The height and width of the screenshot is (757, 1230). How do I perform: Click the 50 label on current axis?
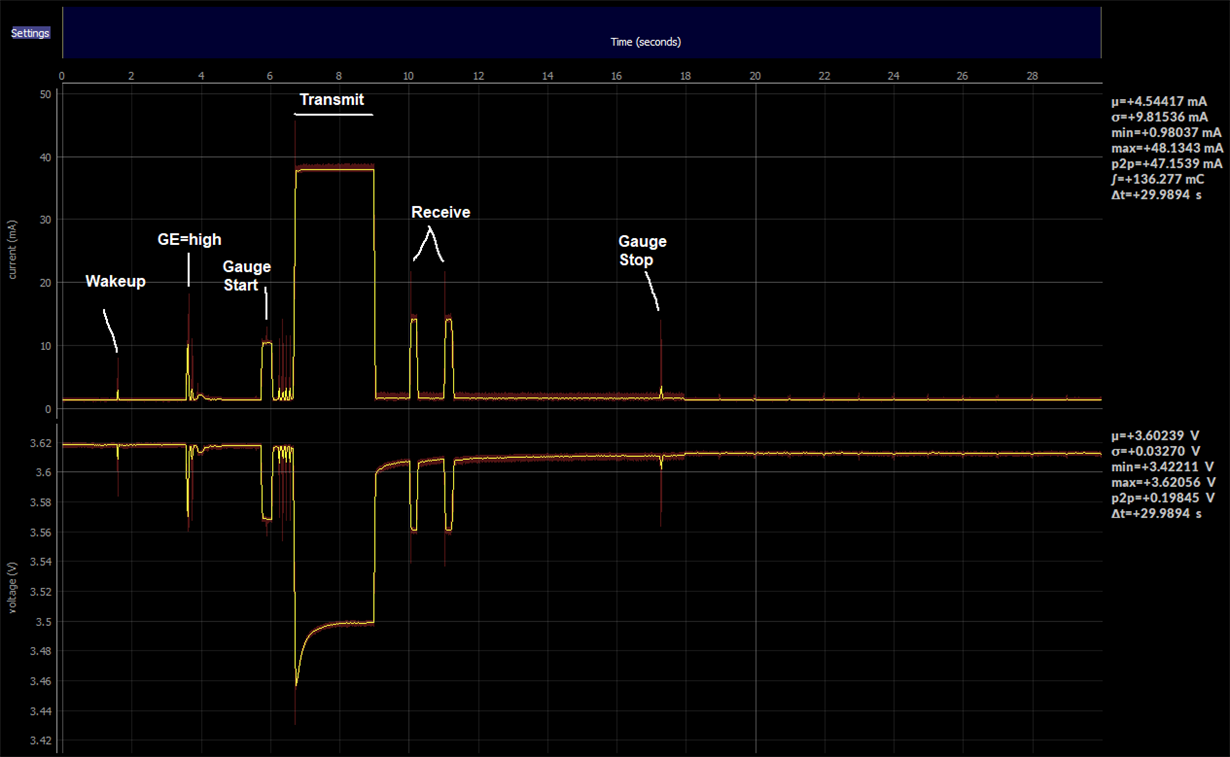(46, 95)
